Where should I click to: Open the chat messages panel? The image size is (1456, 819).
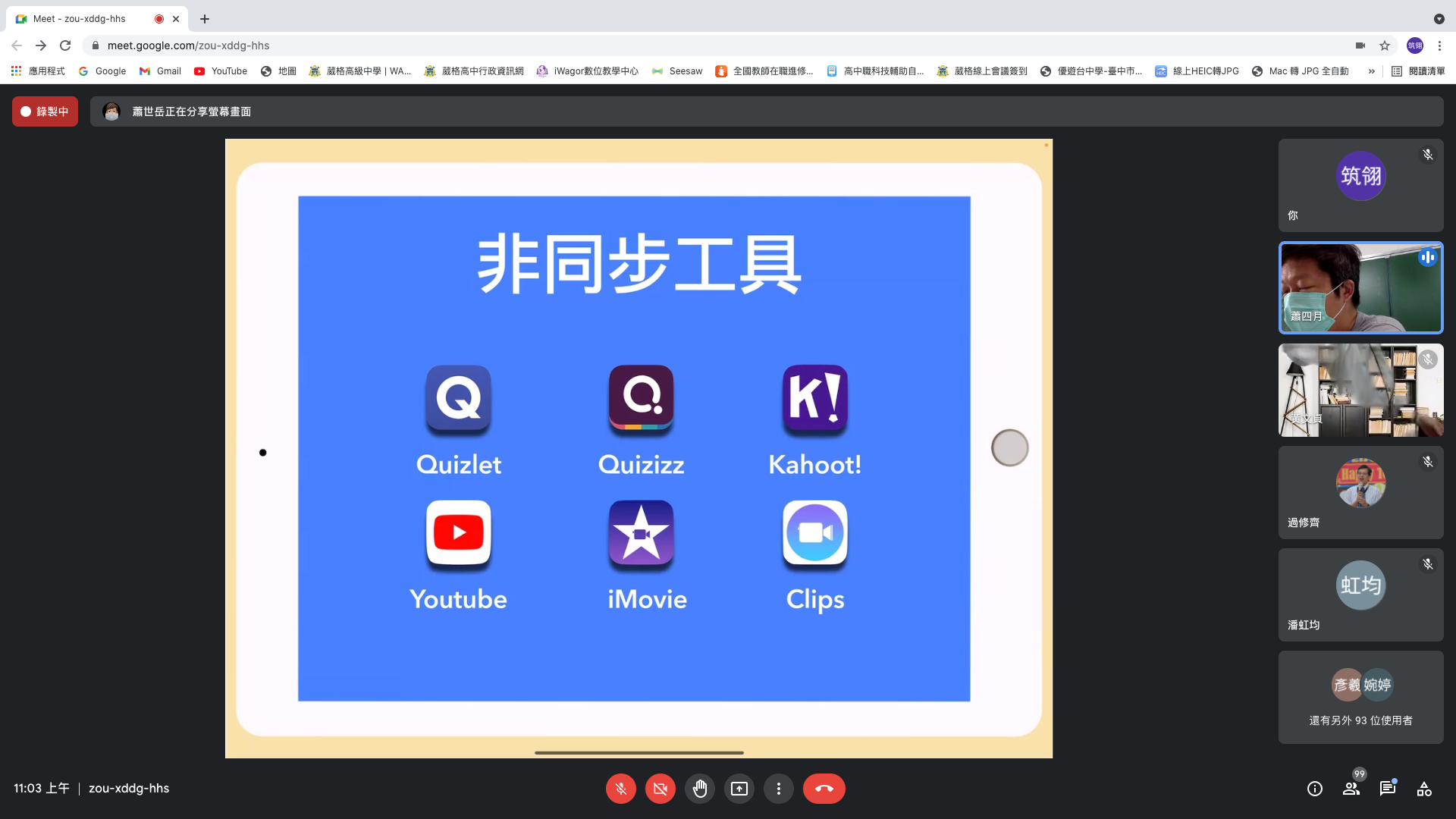(x=1387, y=789)
